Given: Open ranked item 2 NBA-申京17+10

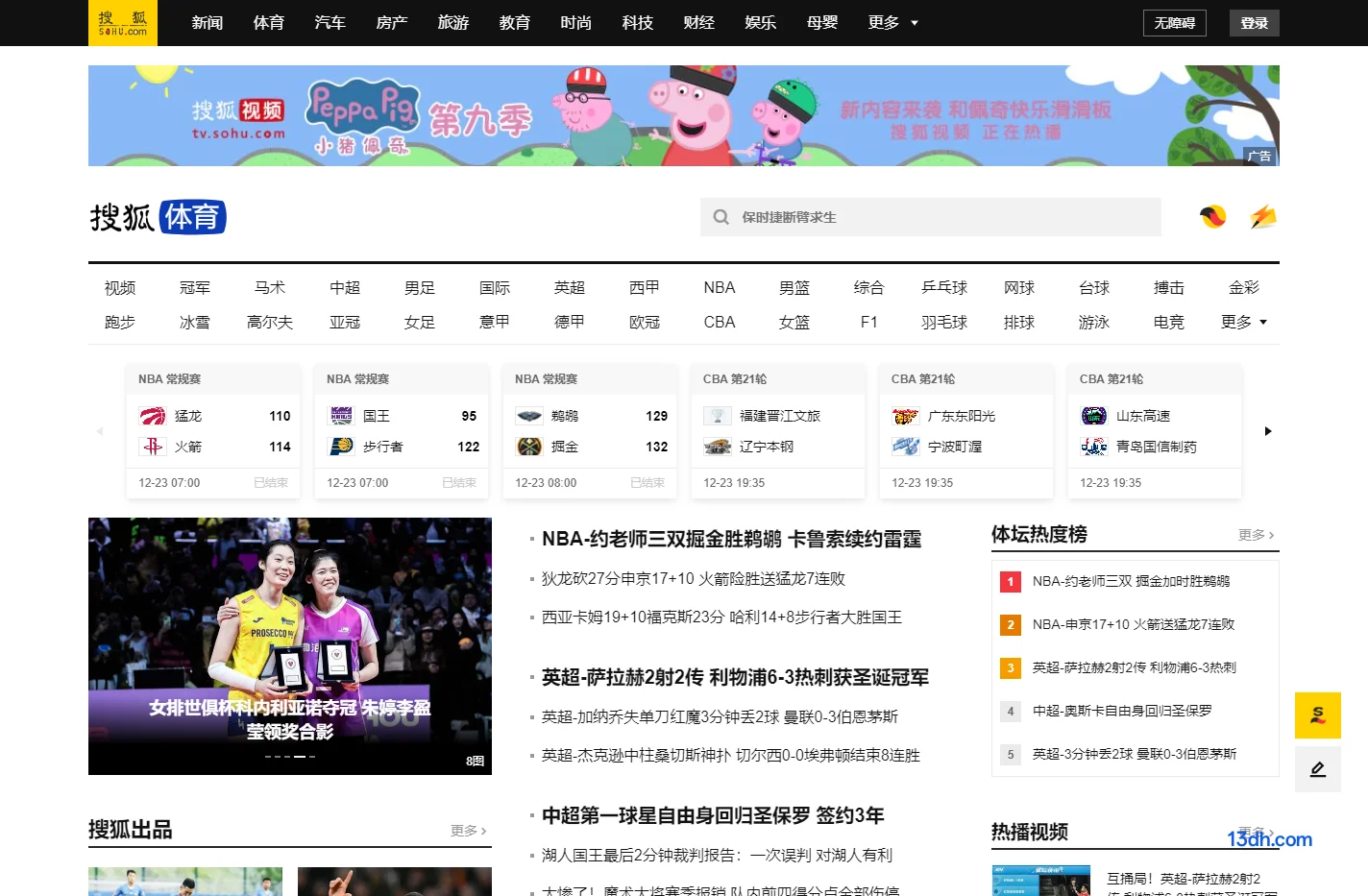Looking at the screenshot, I should click(1134, 624).
